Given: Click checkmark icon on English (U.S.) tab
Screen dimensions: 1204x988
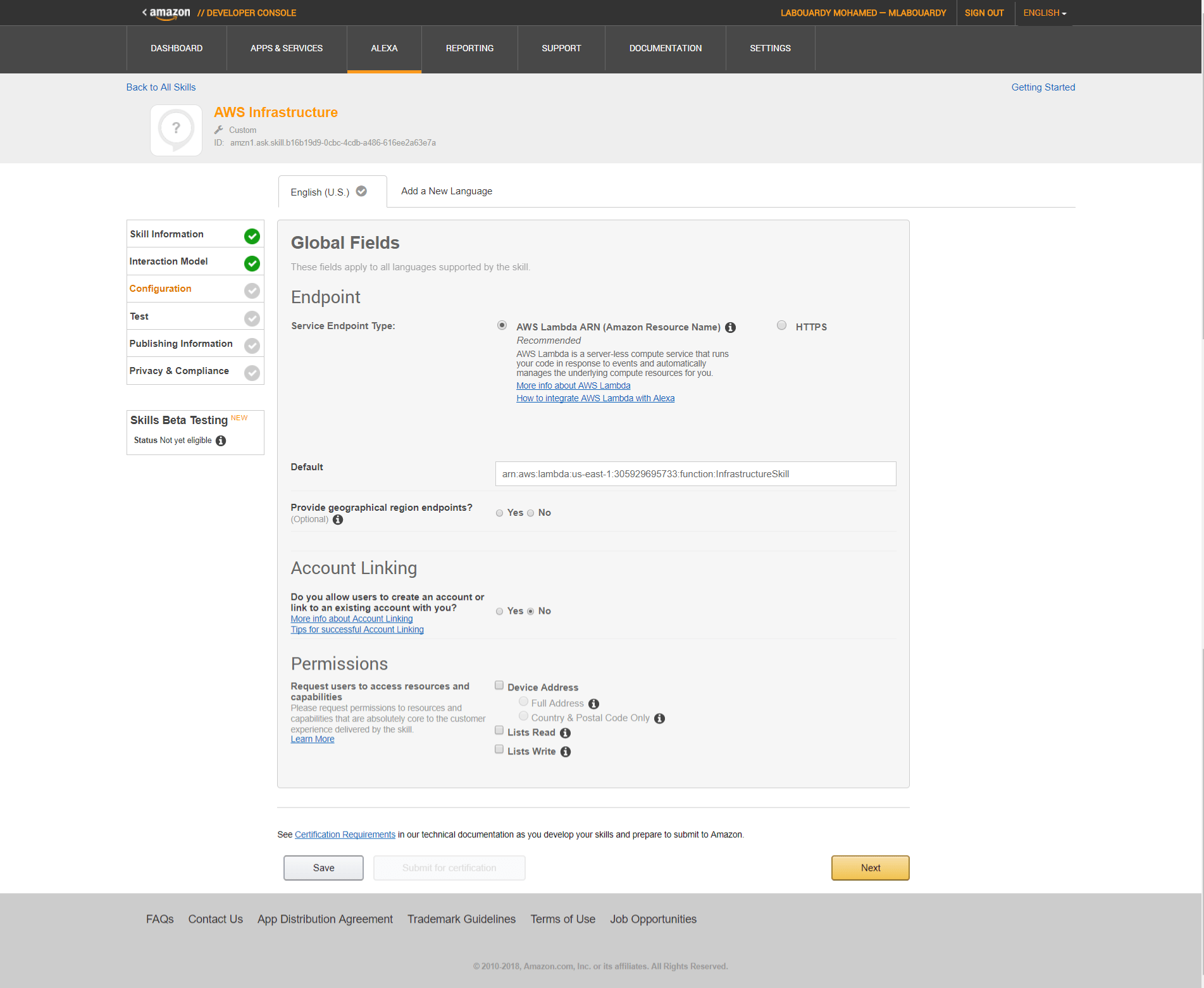Looking at the screenshot, I should [x=361, y=191].
